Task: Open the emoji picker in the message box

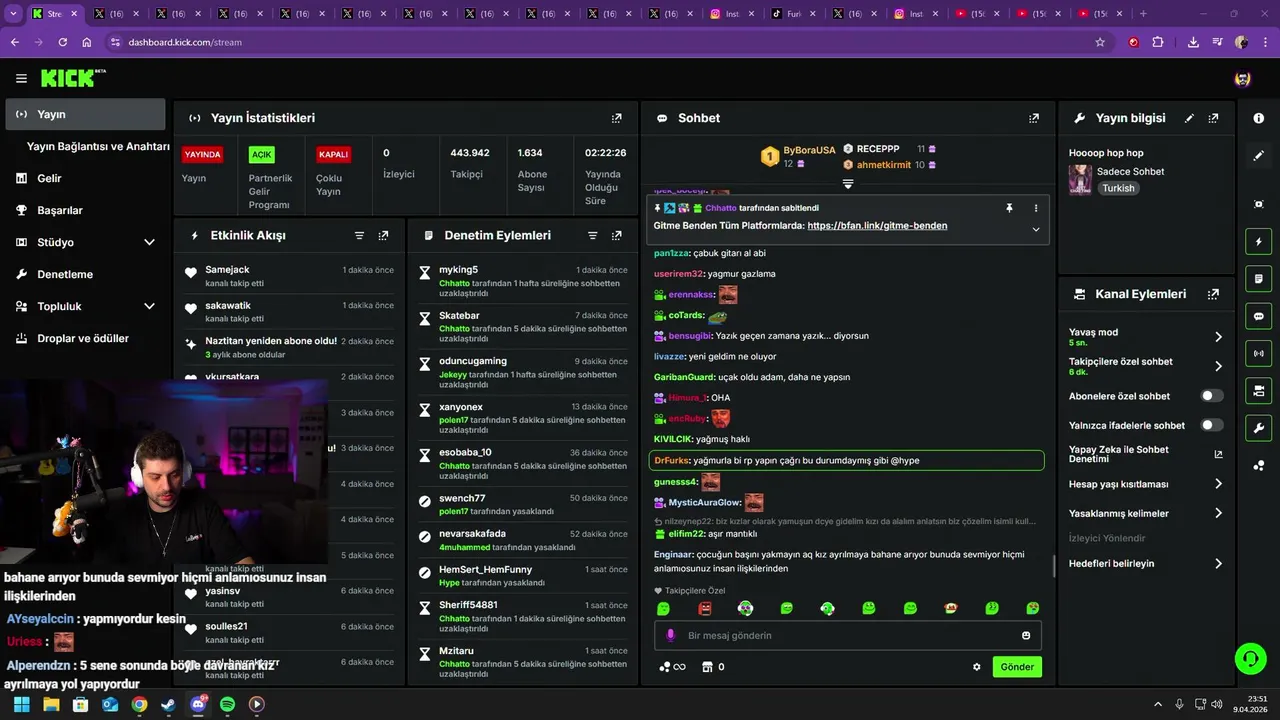Action: click(1026, 636)
